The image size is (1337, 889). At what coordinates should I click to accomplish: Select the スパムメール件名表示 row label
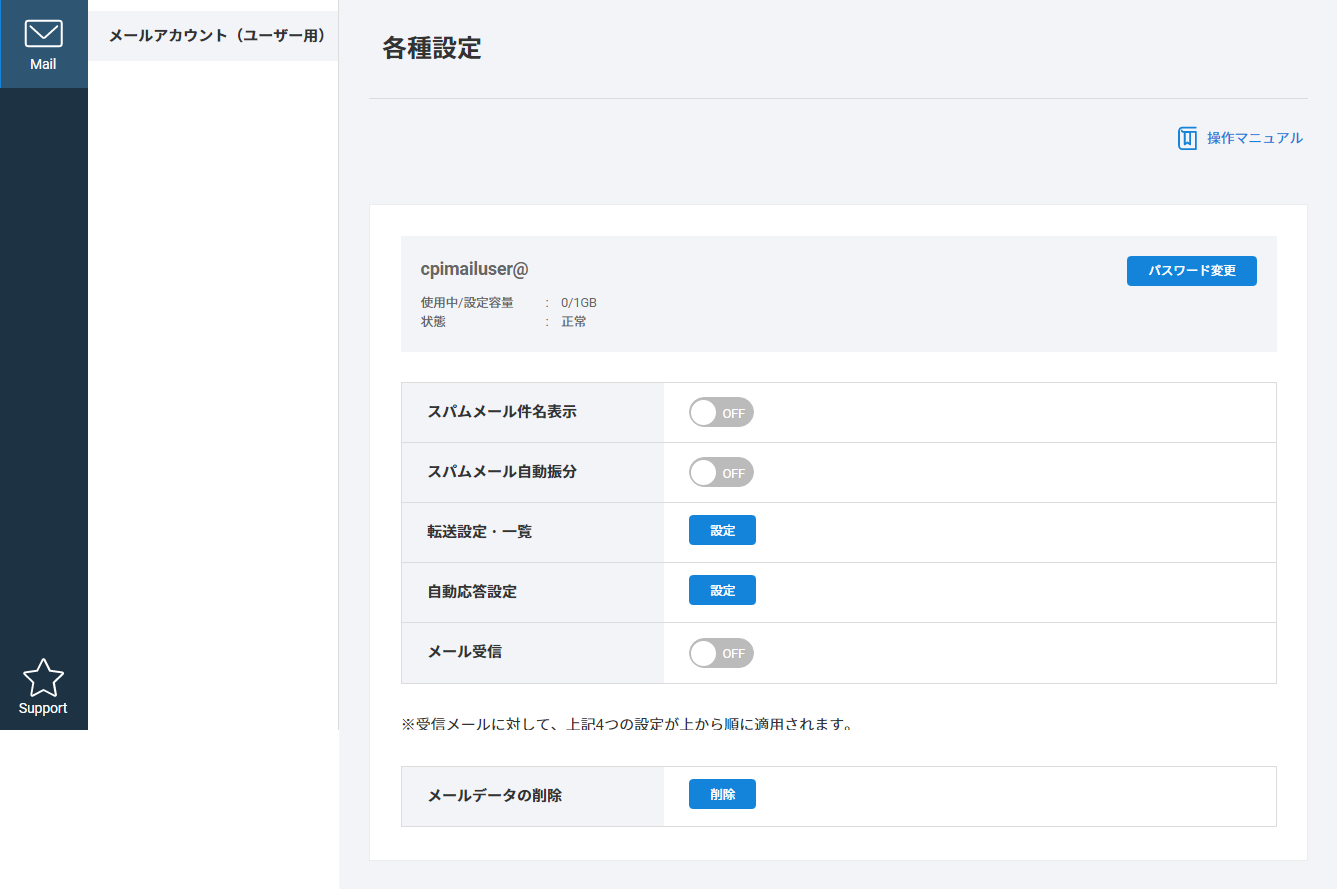click(x=502, y=412)
